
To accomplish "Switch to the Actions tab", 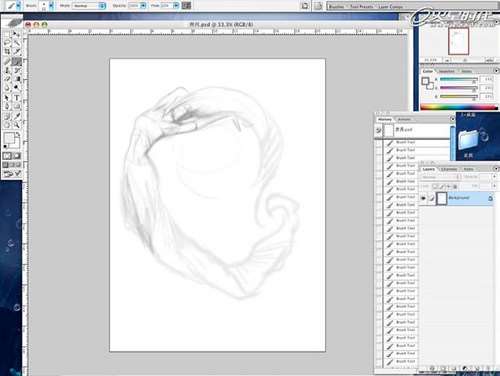I will (404, 119).
